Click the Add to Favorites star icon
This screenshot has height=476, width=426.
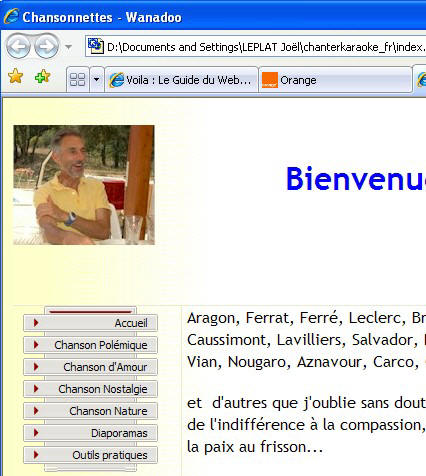click(43, 77)
